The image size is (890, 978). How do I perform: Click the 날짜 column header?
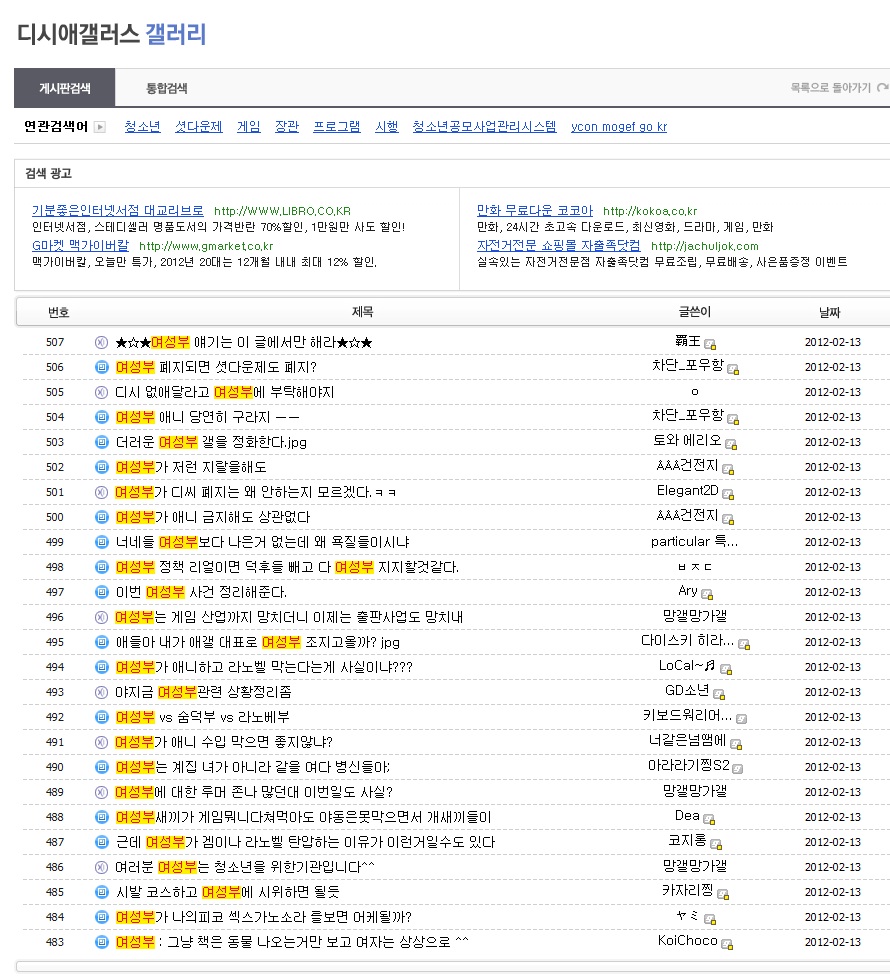(830, 312)
